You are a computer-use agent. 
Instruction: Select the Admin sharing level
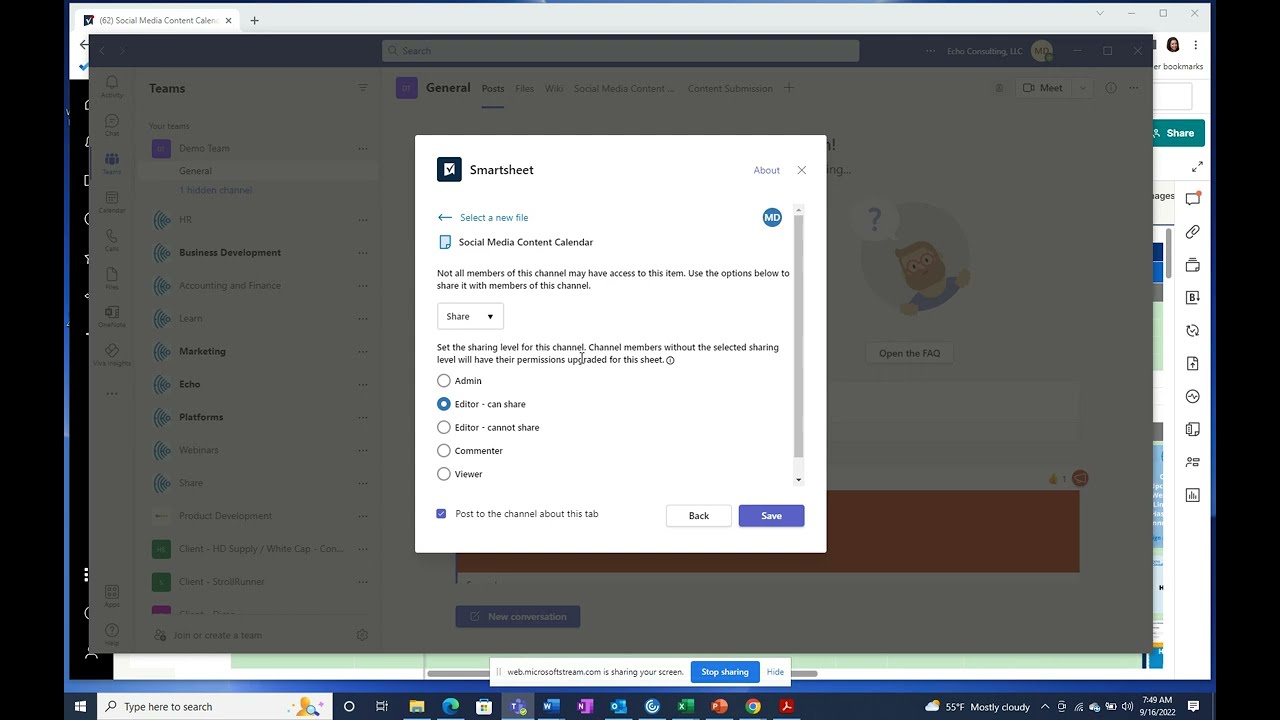coord(444,381)
